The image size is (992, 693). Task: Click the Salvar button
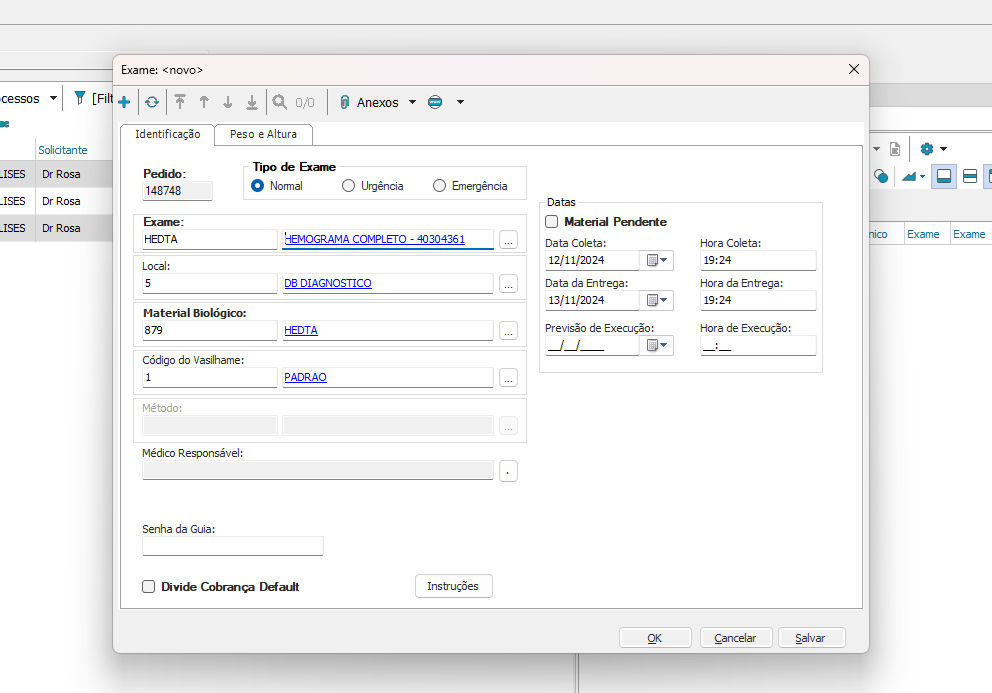point(809,638)
